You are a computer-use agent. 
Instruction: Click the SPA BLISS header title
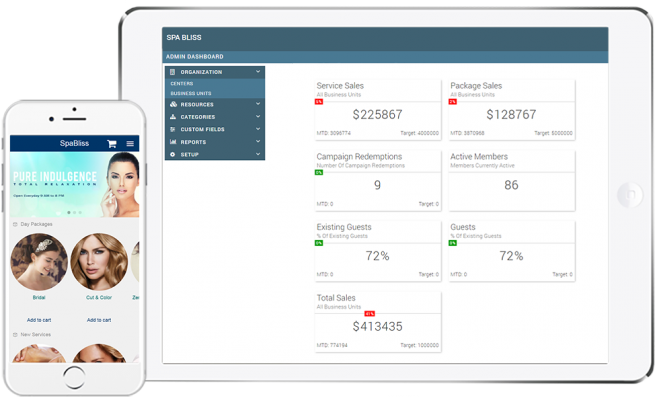click(184, 37)
